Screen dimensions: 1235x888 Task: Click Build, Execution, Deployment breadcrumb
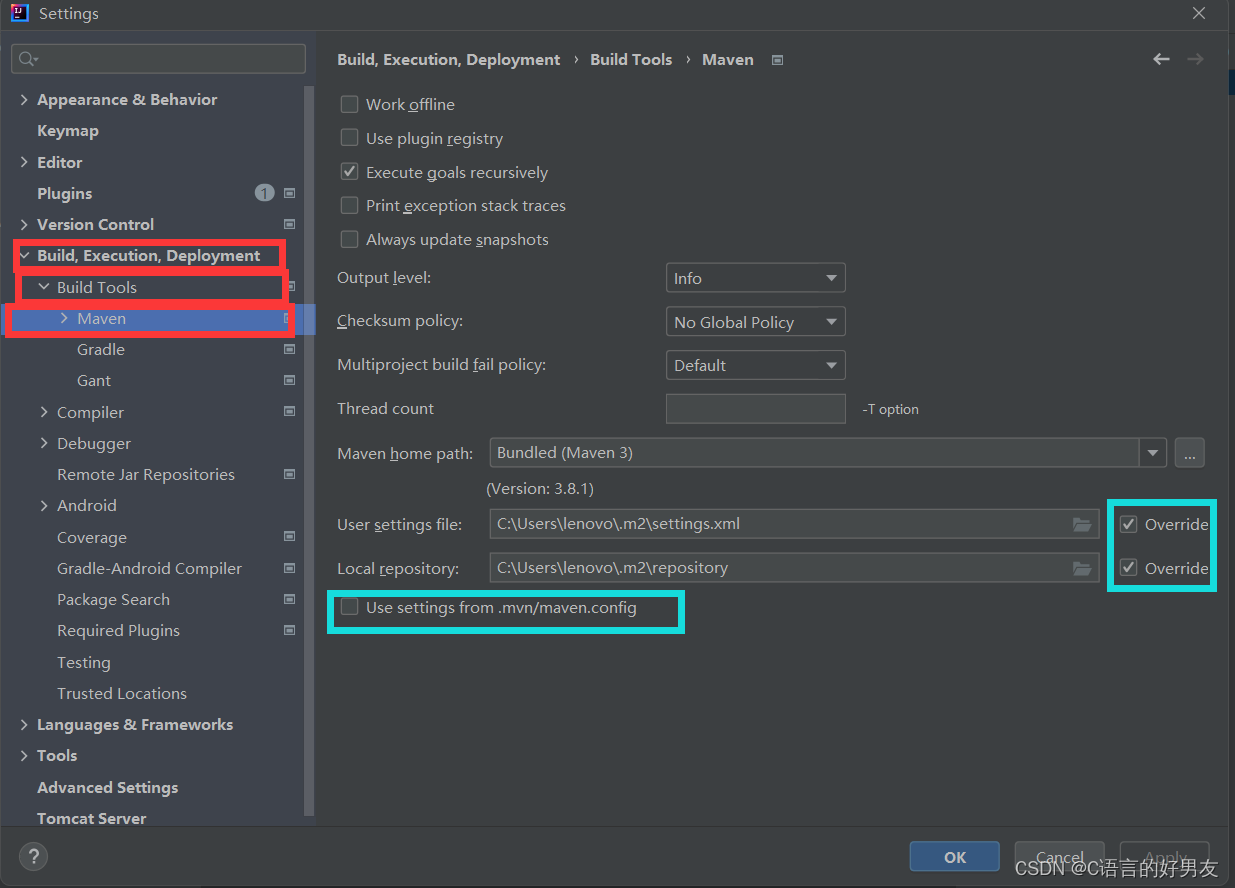tap(449, 60)
